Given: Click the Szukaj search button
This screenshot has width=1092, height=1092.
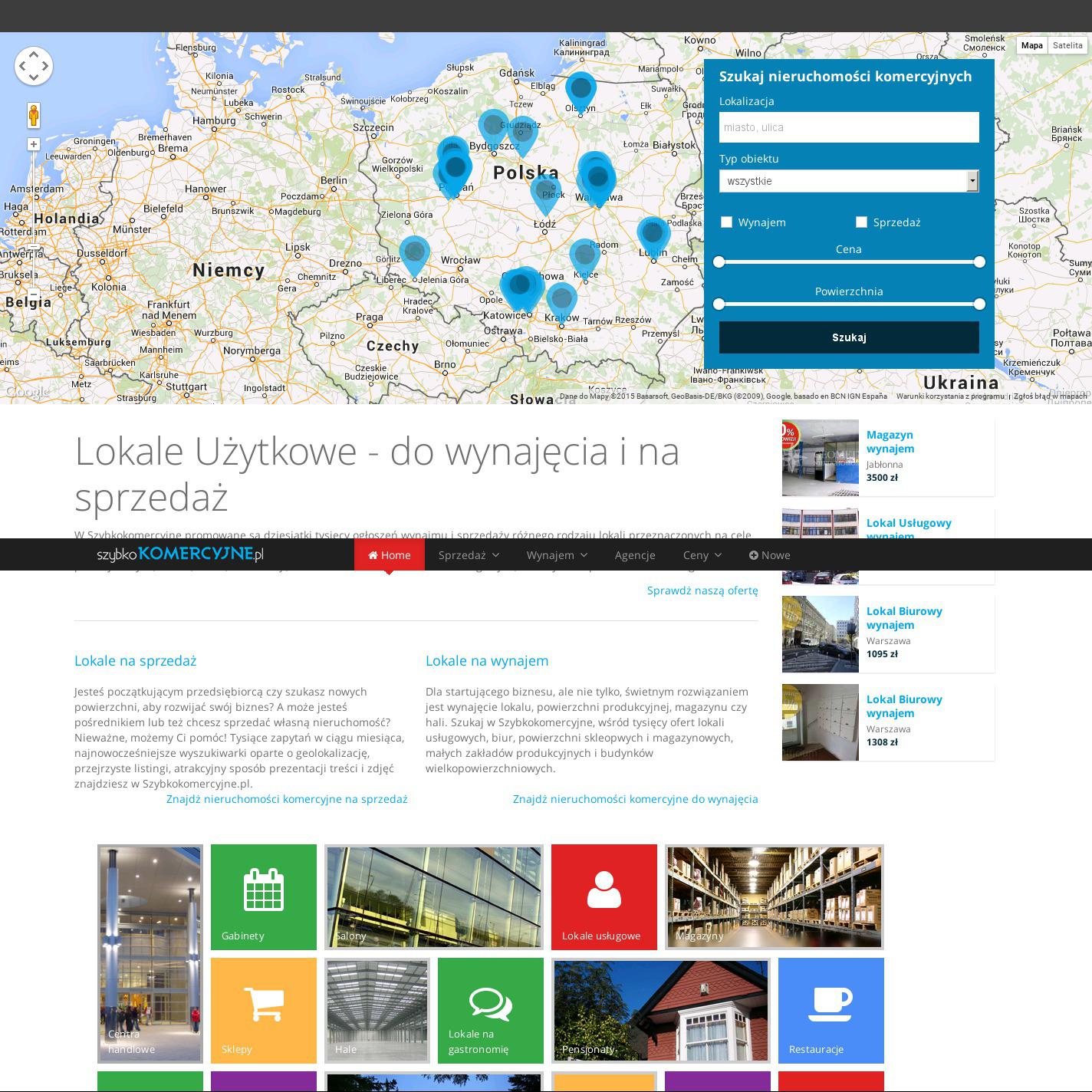Looking at the screenshot, I should click(849, 337).
